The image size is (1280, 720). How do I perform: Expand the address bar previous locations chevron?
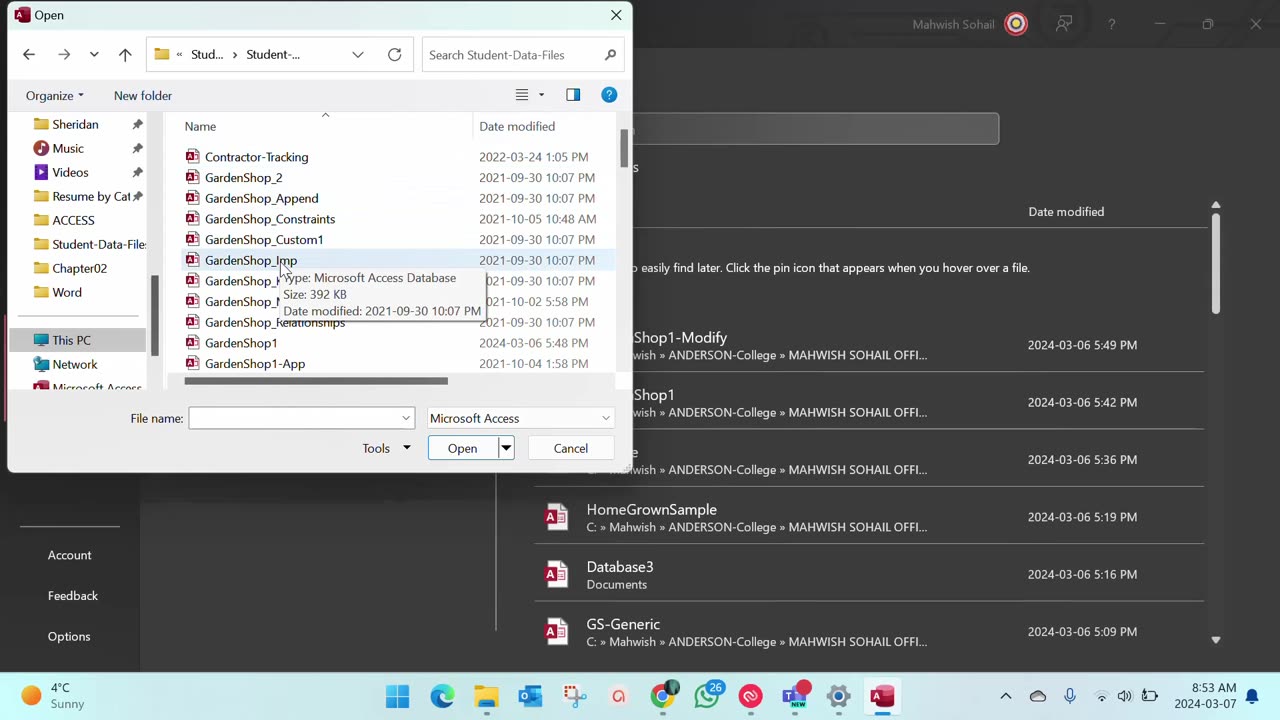(x=358, y=55)
